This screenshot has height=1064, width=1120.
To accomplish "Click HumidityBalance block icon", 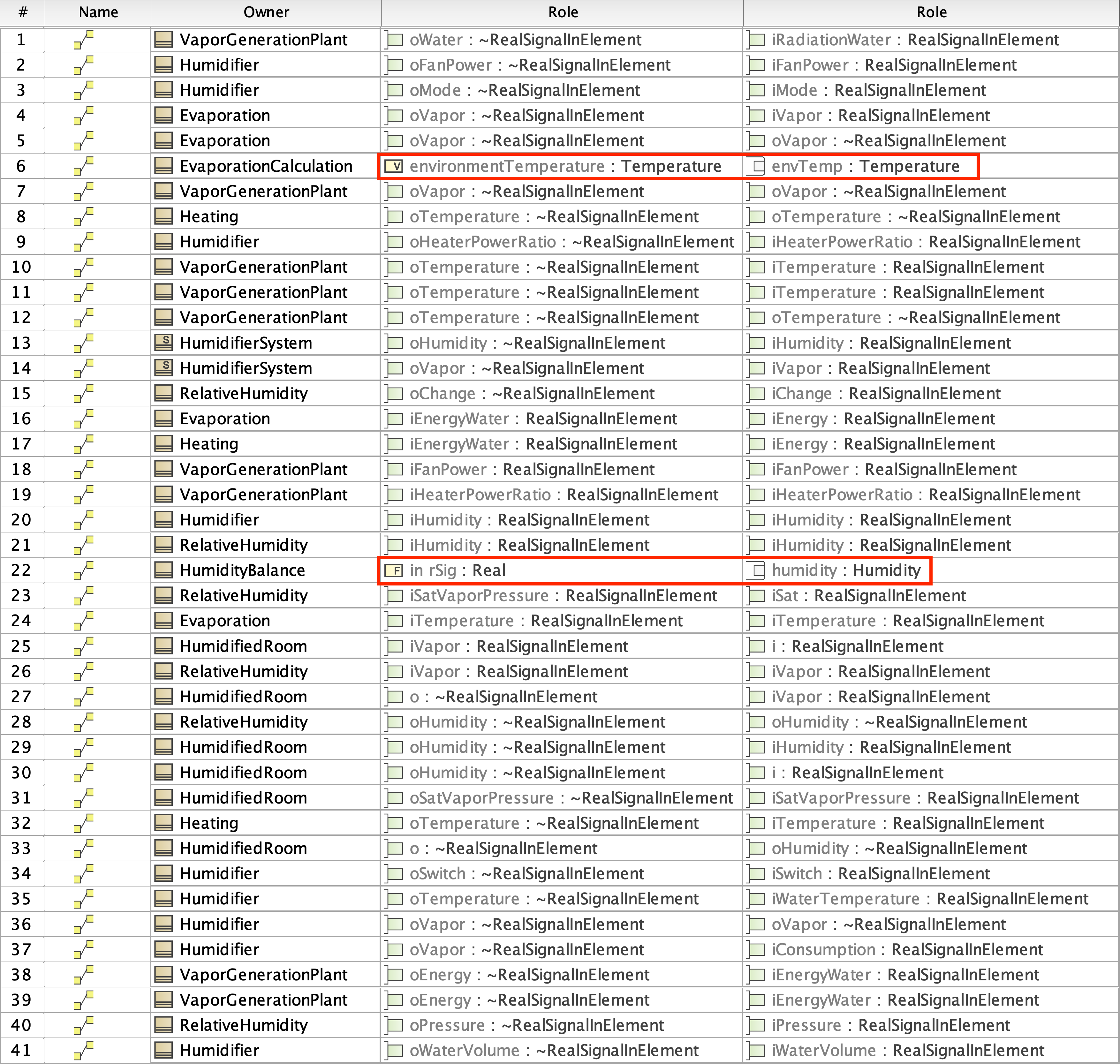I will [x=164, y=570].
